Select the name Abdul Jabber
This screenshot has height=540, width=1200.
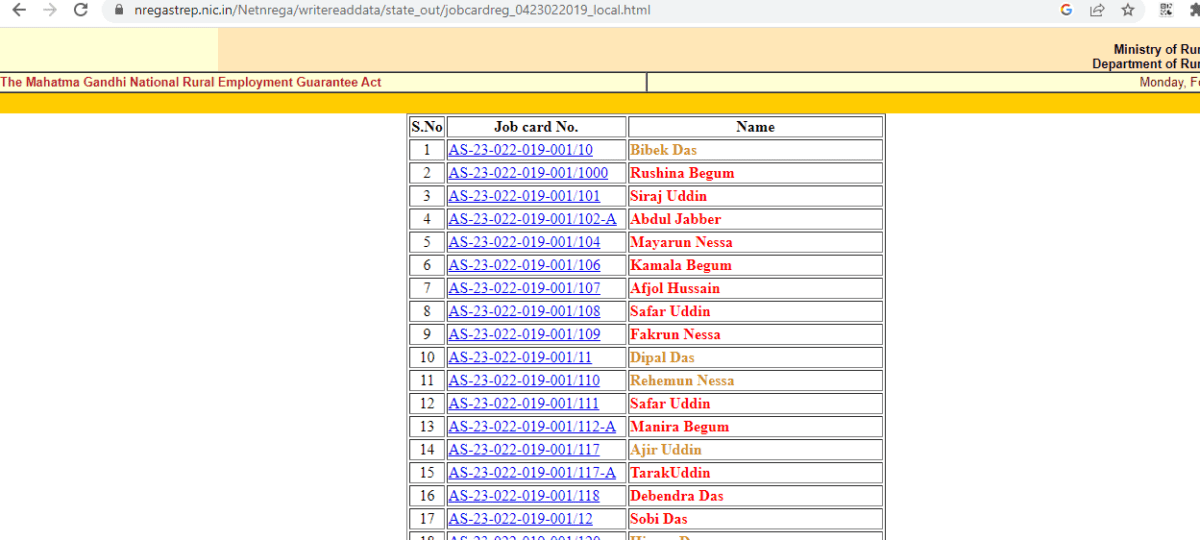coord(675,219)
